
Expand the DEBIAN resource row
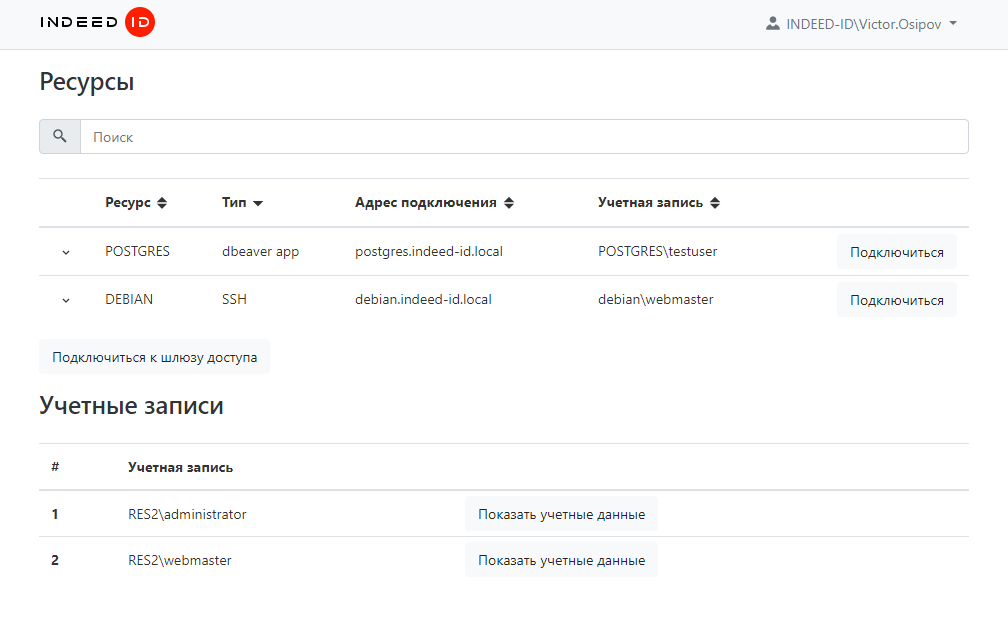coord(66,300)
